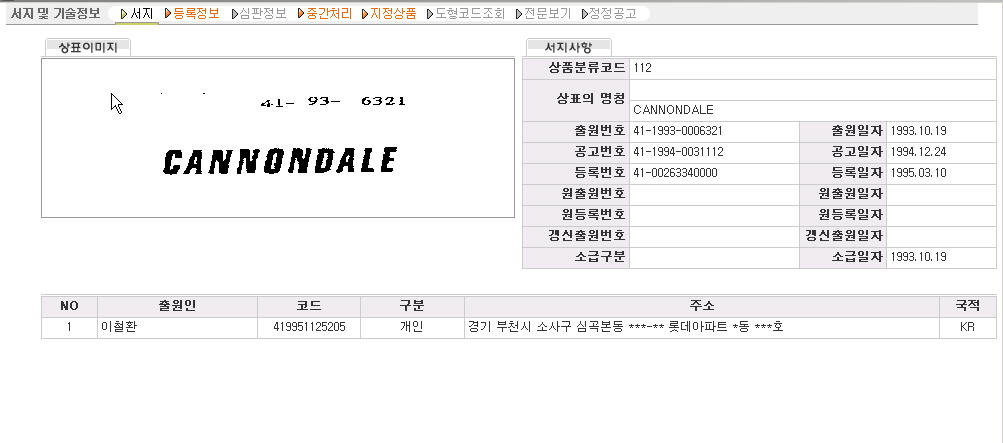Click the arrow icon beside 전문보기
Image resolution: width=1003 pixels, height=443 pixels.
(519, 13)
